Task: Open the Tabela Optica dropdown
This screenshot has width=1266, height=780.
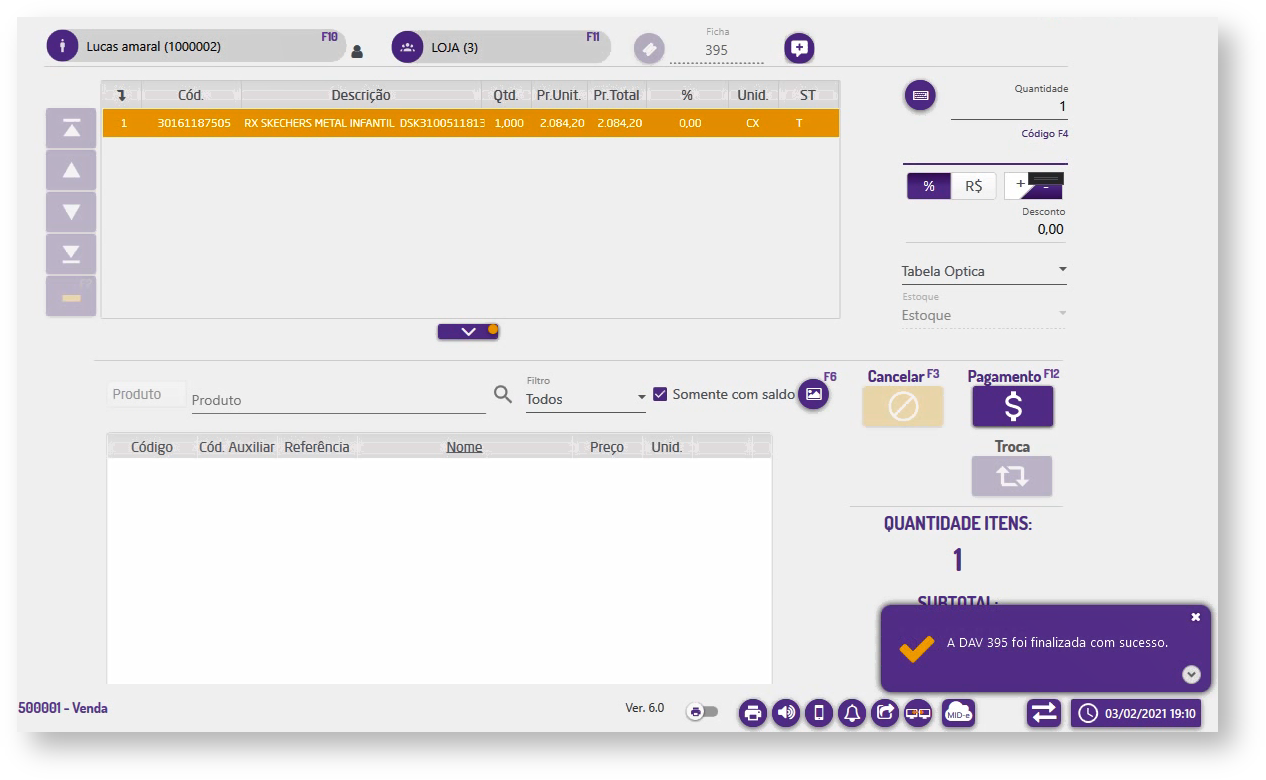Action: 984,271
